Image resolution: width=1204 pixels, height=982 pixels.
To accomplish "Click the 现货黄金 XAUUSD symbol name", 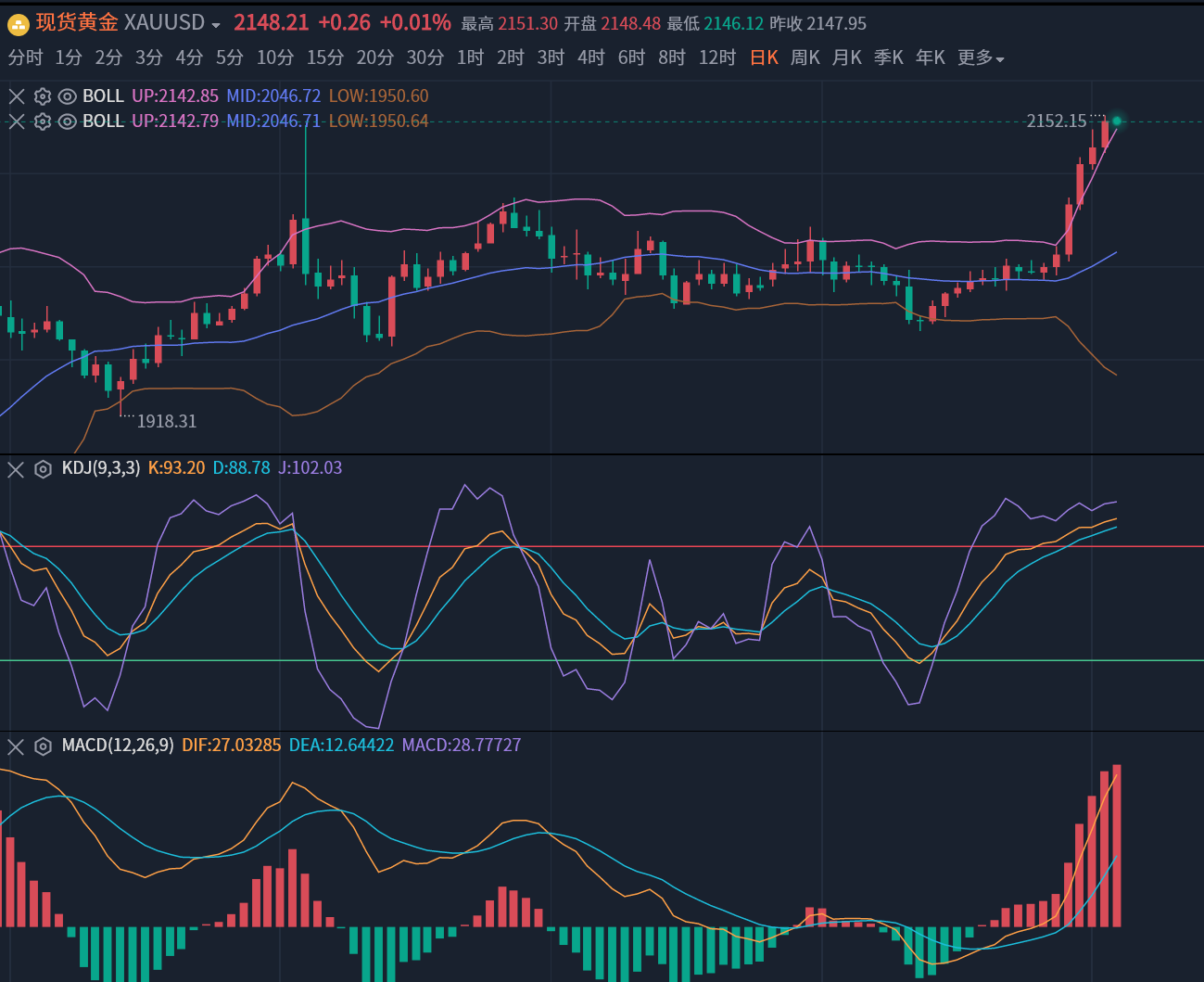I will (x=120, y=23).
